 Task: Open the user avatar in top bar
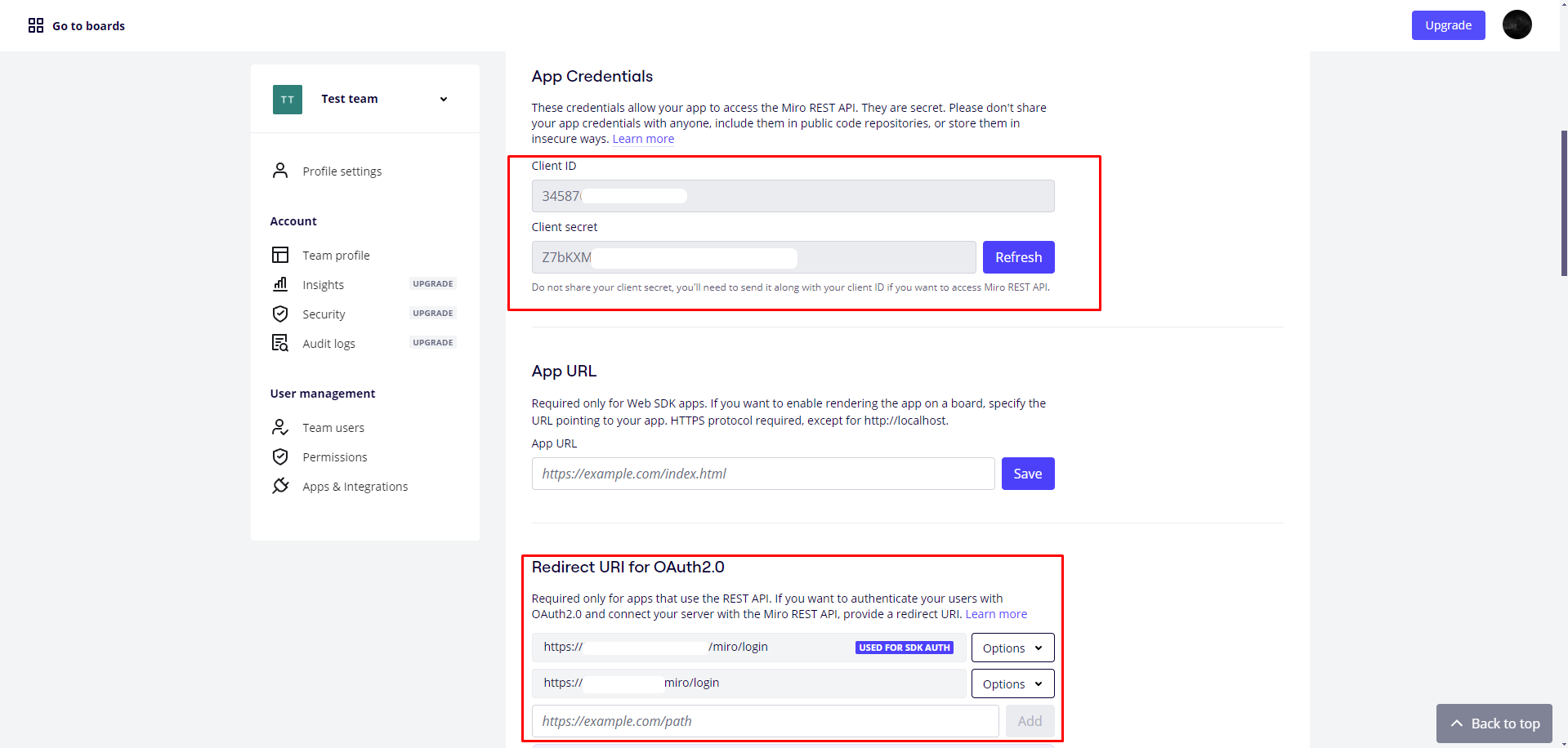pyautogui.click(x=1517, y=24)
